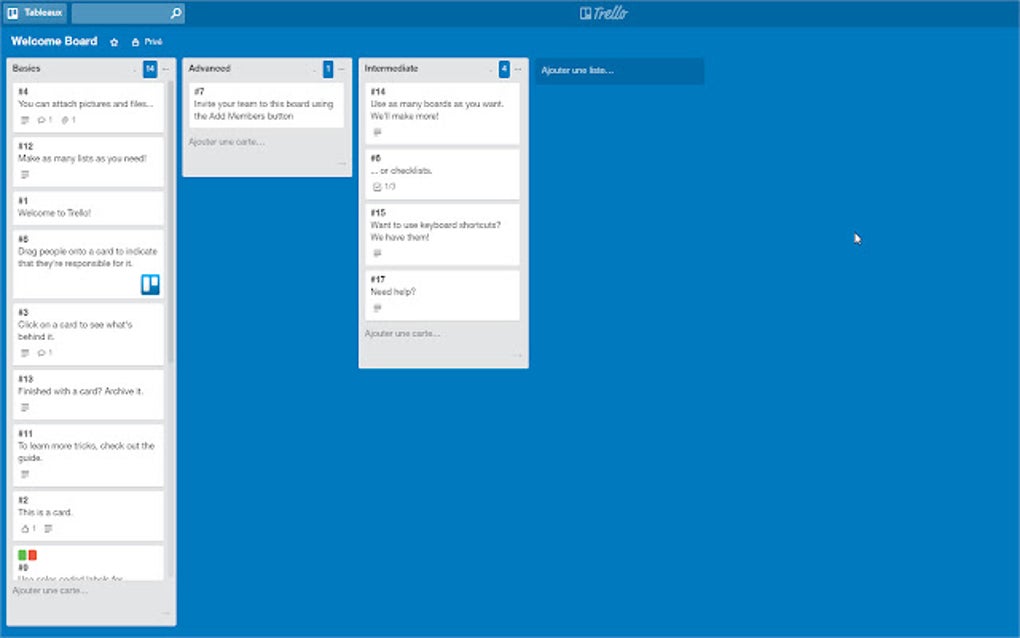Star the Welcome Board

pos(113,42)
